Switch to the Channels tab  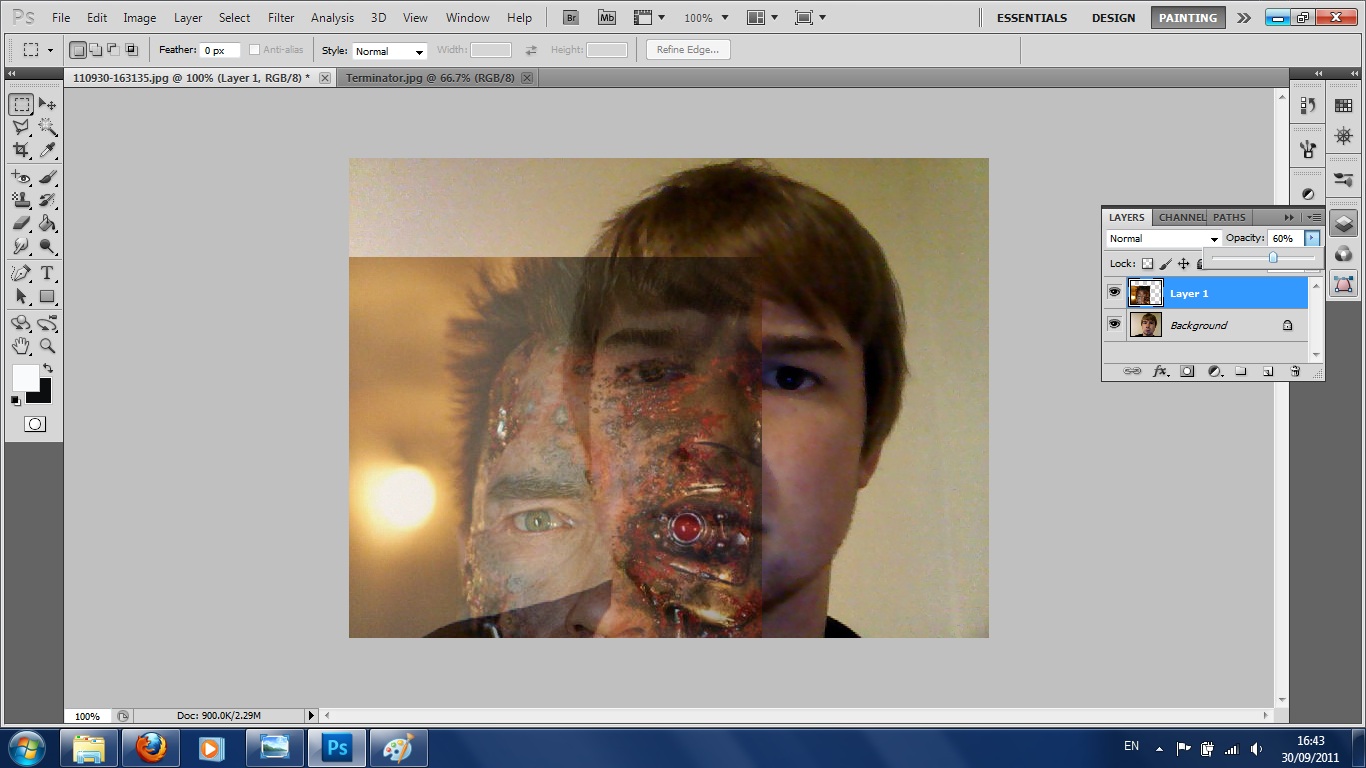pos(1180,217)
